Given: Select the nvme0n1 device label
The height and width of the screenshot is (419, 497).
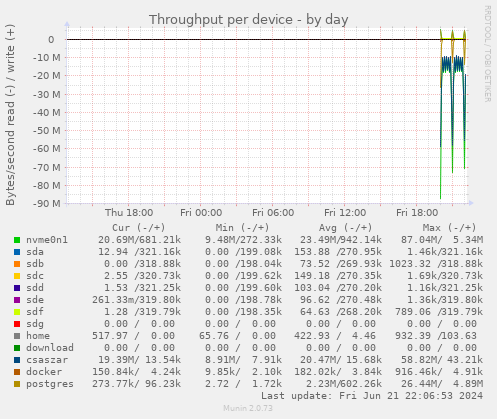Looking at the screenshot, I should [x=47, y=240].
